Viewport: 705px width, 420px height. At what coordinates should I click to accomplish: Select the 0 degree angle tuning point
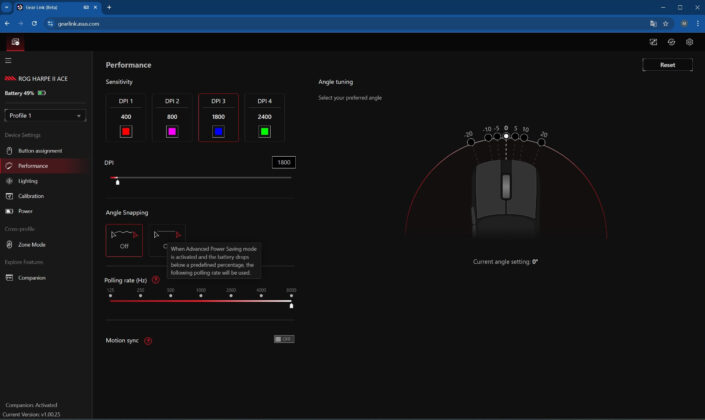(506, 136)
